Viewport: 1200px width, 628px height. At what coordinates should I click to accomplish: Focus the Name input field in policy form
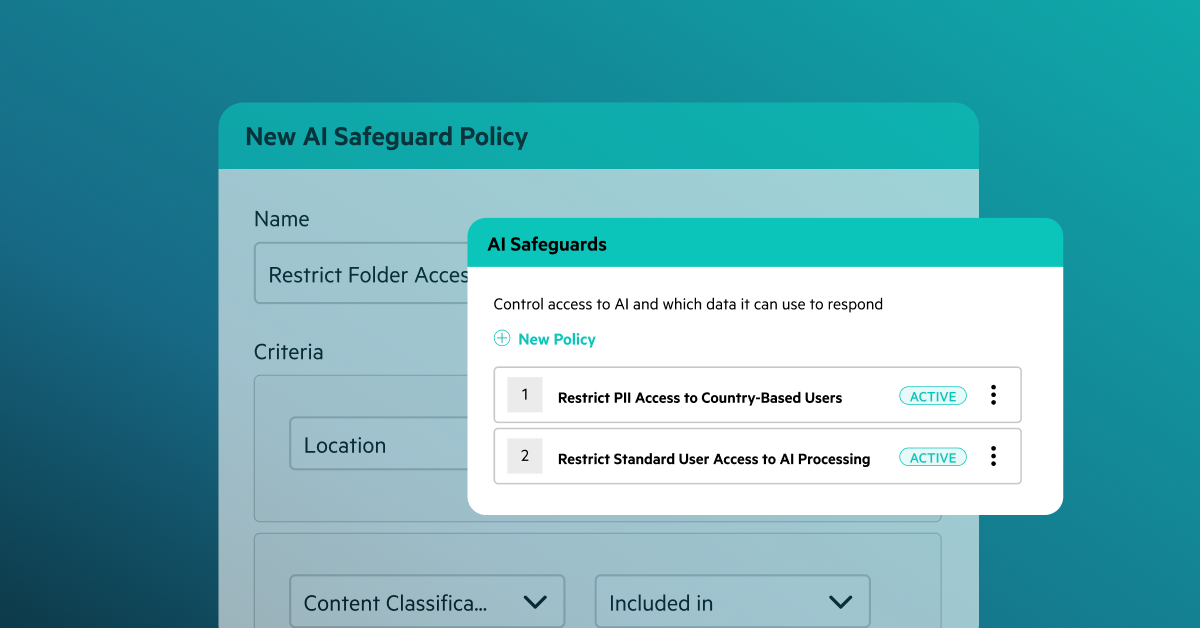click(361, 273)
